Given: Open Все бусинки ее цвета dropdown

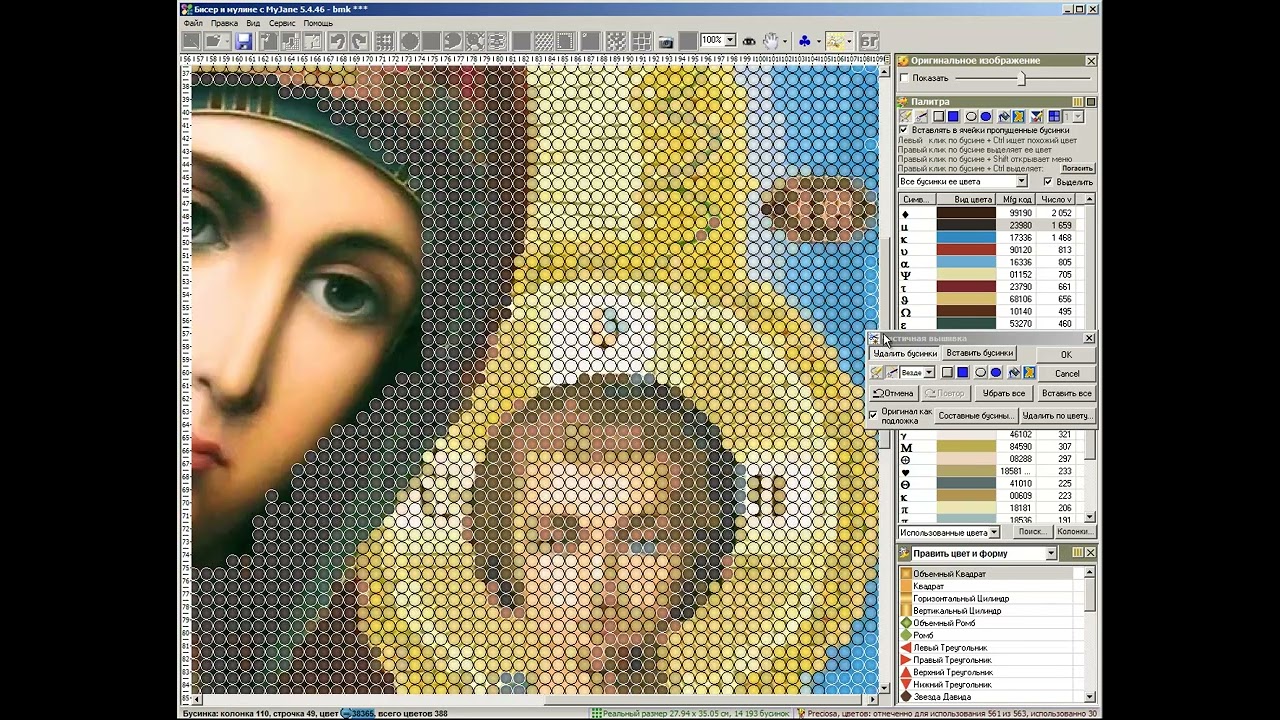Looking at the screenshot, I should pos(1021,182).
